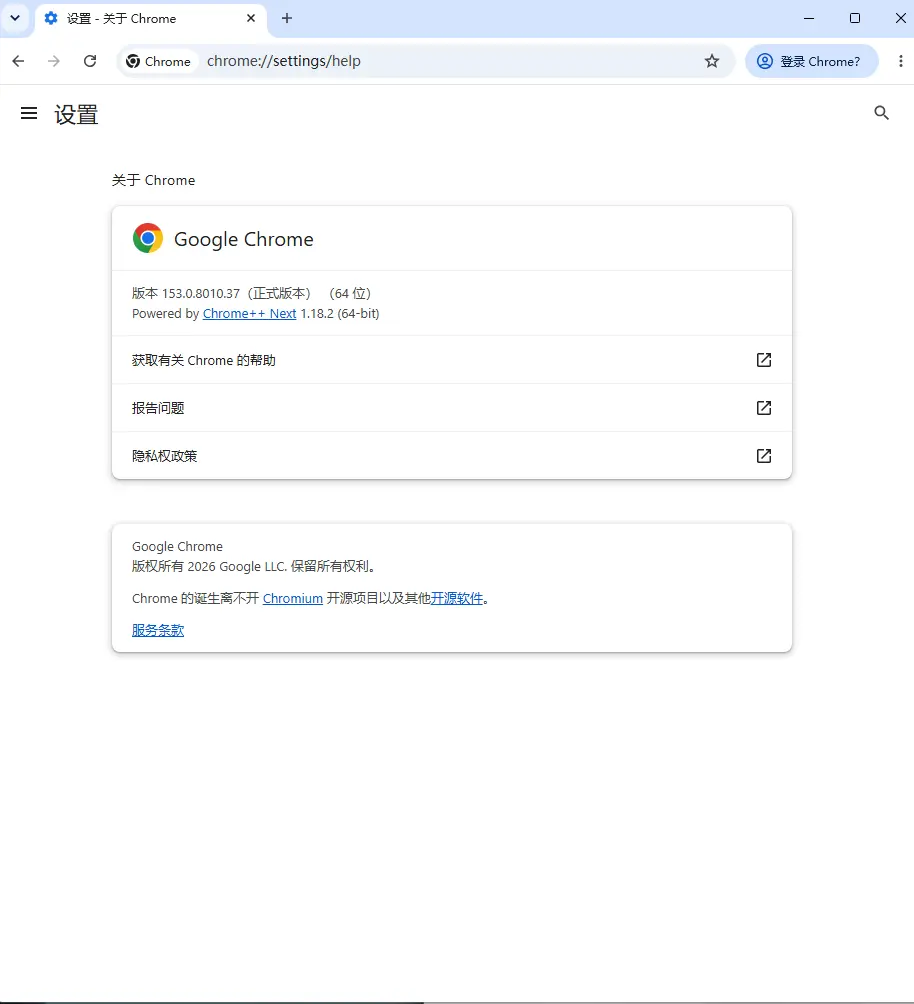
Task: Minimize the Chrome window
Action: (x=809, y=19)
